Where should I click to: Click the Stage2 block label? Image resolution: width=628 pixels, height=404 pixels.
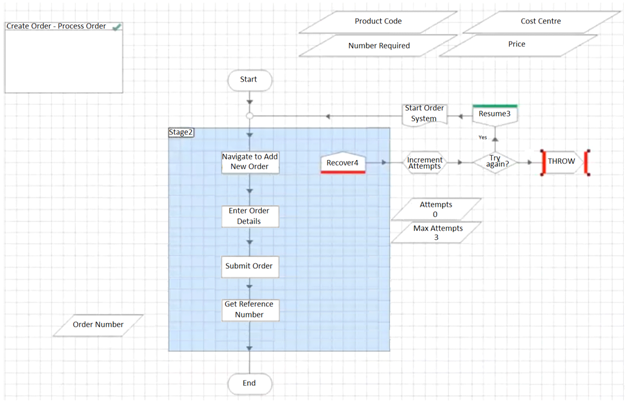coord(181,133)
